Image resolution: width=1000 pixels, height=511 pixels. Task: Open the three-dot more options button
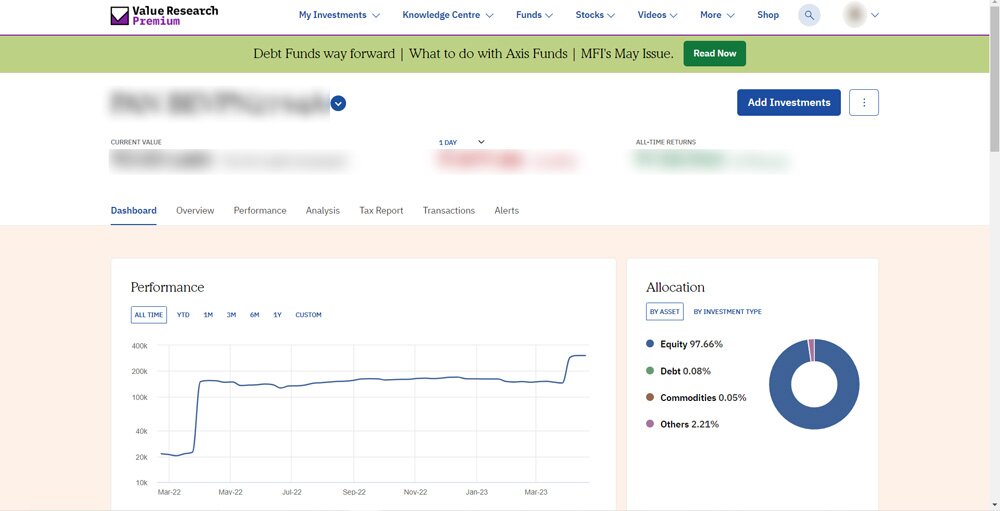click(864, 102)
